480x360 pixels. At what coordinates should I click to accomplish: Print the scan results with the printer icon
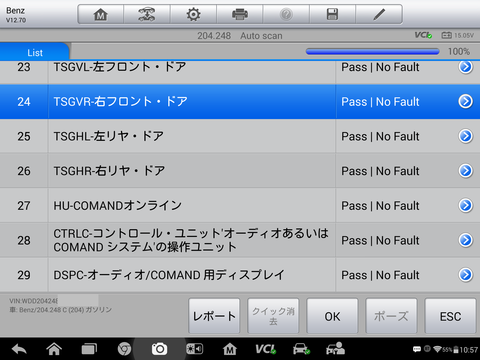tap(240, 14)
